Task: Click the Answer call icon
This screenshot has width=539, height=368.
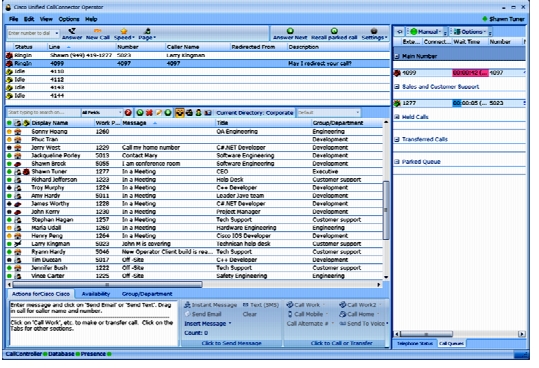Action: point(72,31)
